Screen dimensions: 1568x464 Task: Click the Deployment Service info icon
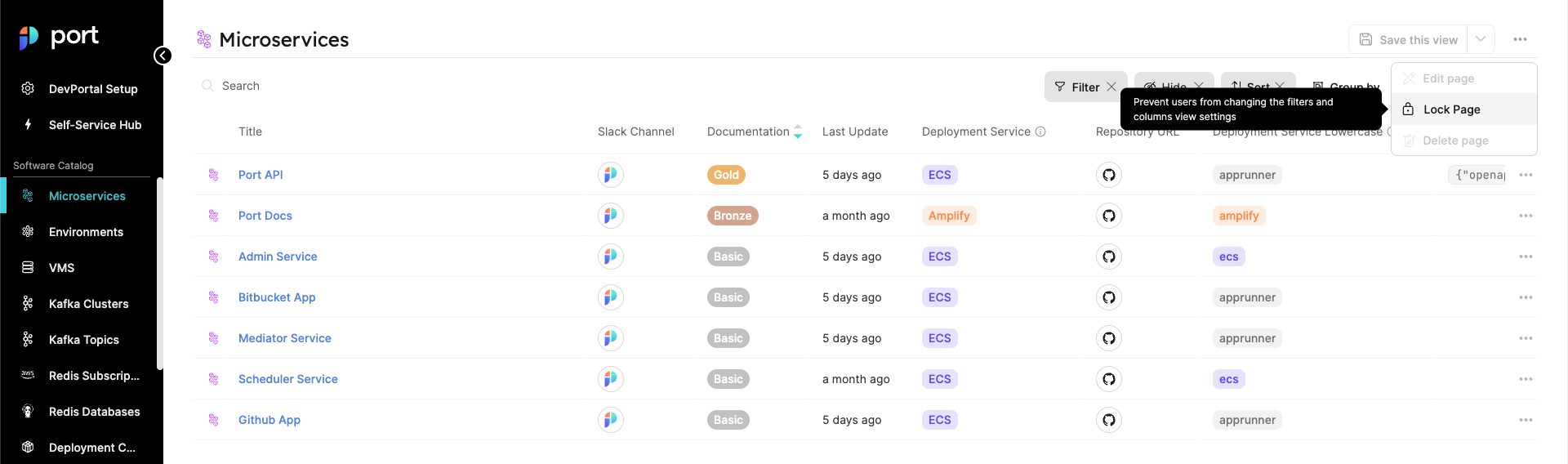click(1040, 132)
